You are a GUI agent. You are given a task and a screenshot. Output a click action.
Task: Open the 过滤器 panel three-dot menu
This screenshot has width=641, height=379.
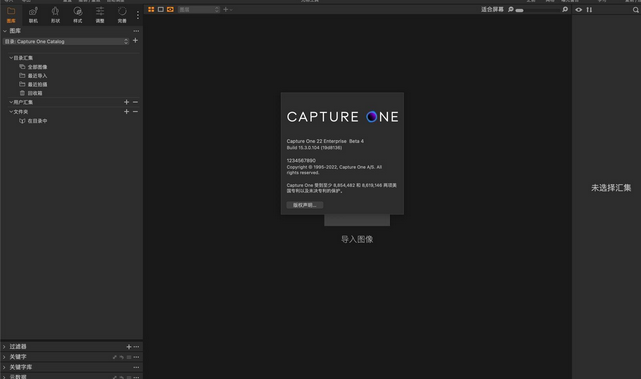136,347
